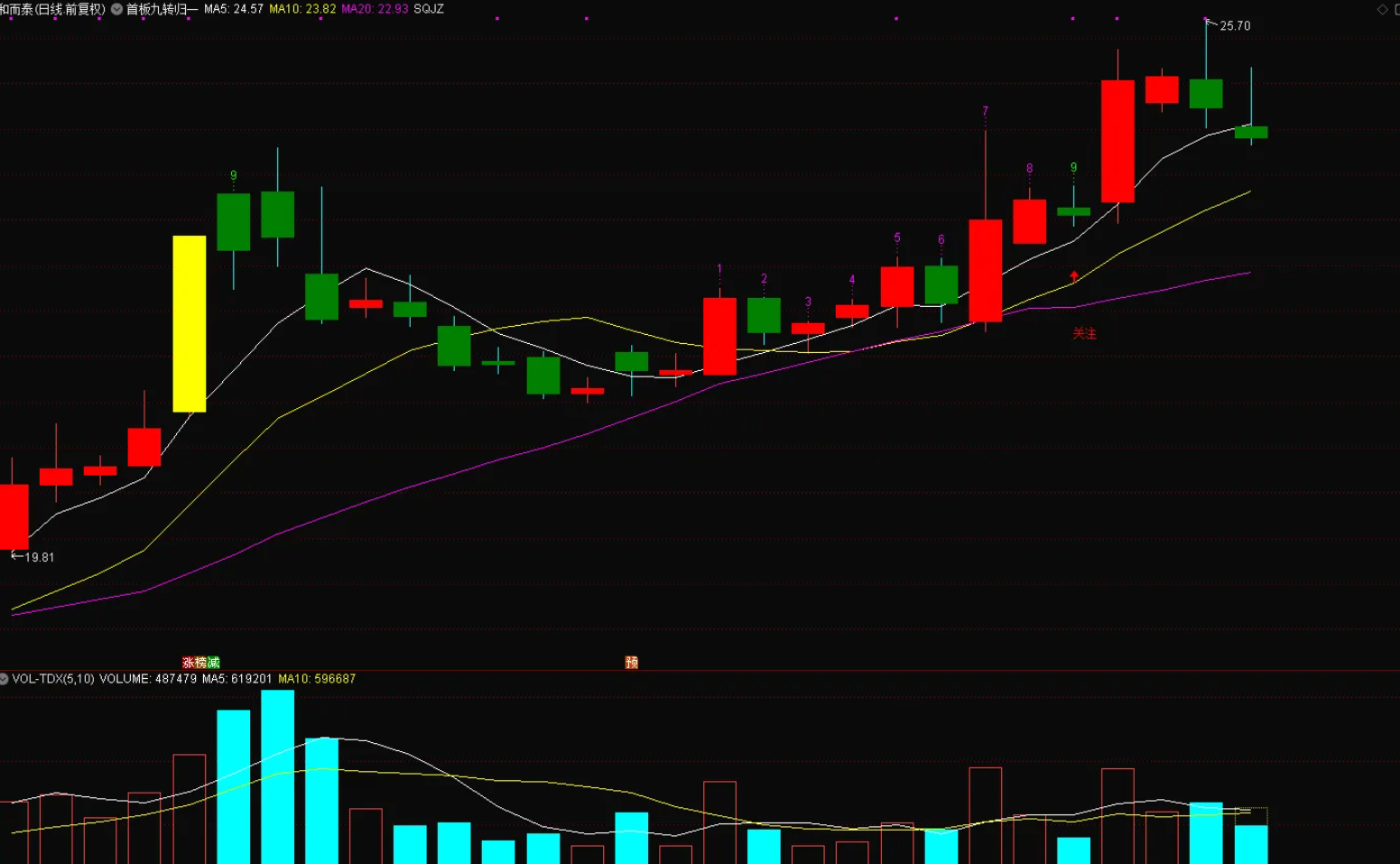Image resolution: width=1400 pixels, height=864 pixels.
Task: Click the MA5: 24.57 price label
Action: click(x=234, y=9)
